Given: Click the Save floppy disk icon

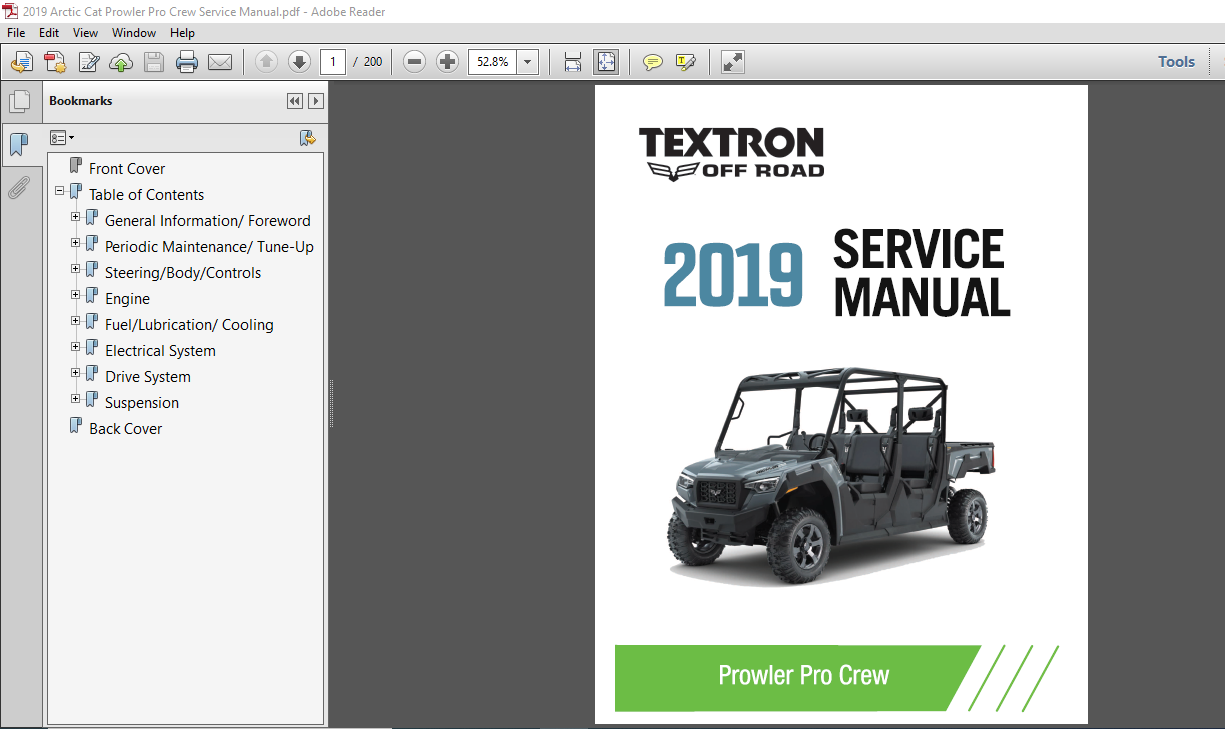Looking at the screenshot, I should (x=154, y=62).
